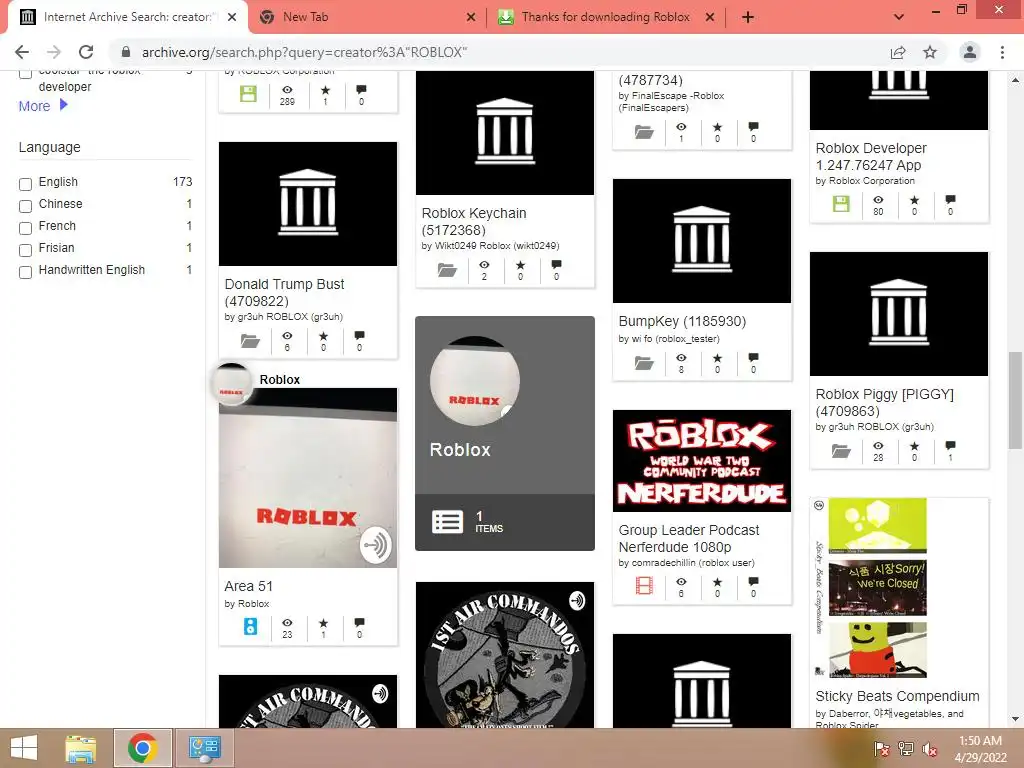Click the folder icon under BumpKey (1185930)
The image size is (1024, 768).
[644, 363]
